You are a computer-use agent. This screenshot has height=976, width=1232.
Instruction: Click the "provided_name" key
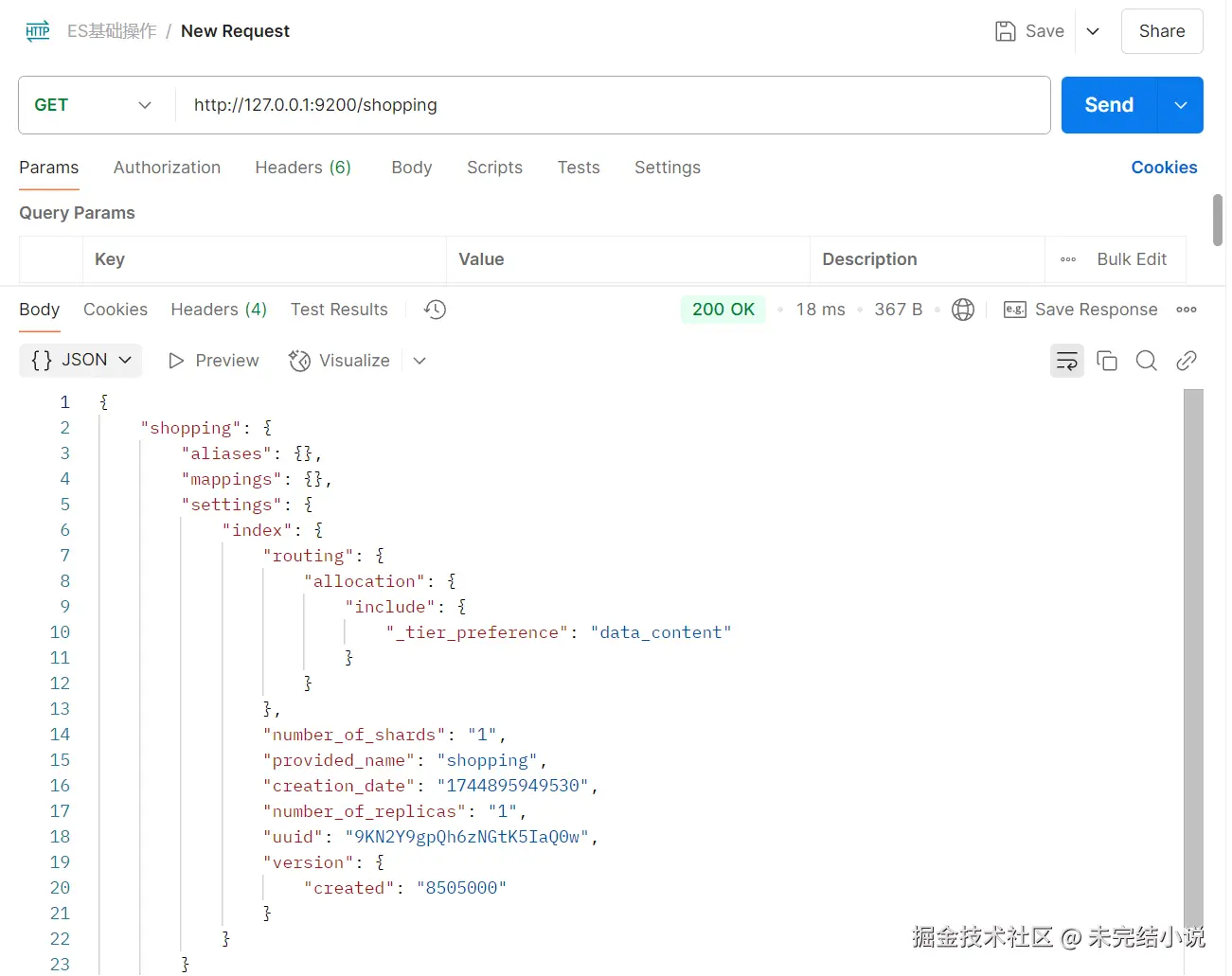pos(339,760)
